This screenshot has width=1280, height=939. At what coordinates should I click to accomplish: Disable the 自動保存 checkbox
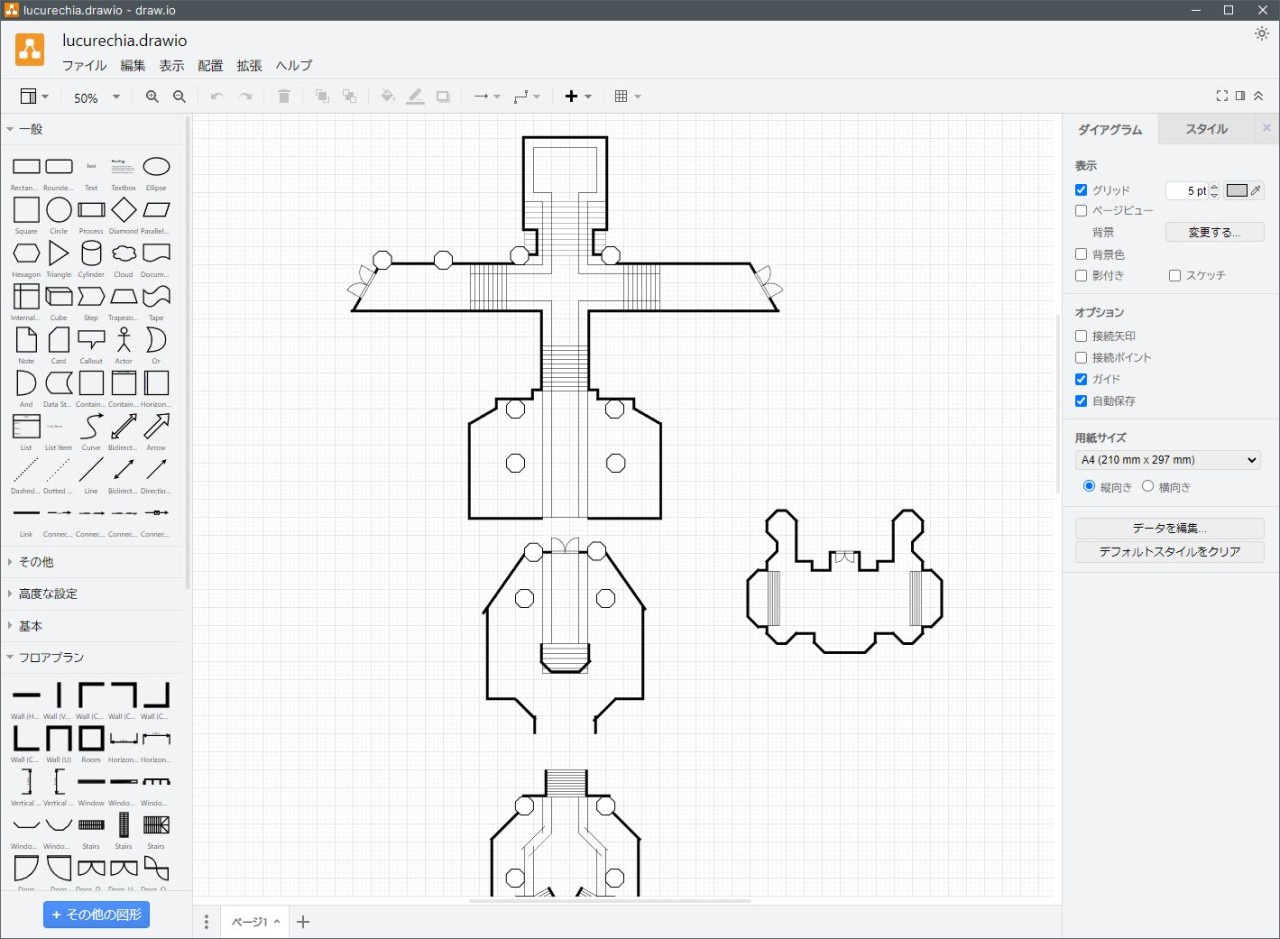point(1081,401)
